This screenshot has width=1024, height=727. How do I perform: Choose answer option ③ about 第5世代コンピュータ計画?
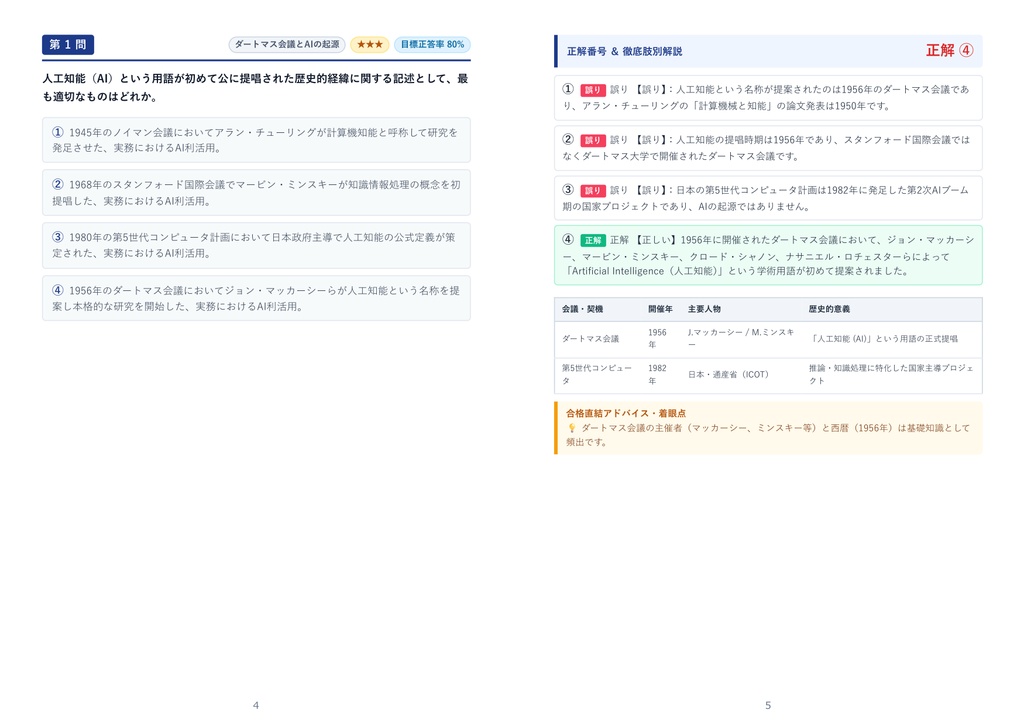[x=256, y=245]
